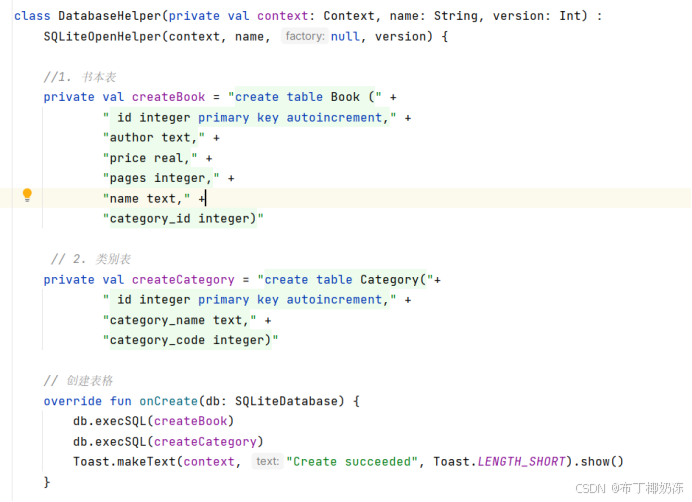Click the comment '// 2. 类别表'

(90, 259)
